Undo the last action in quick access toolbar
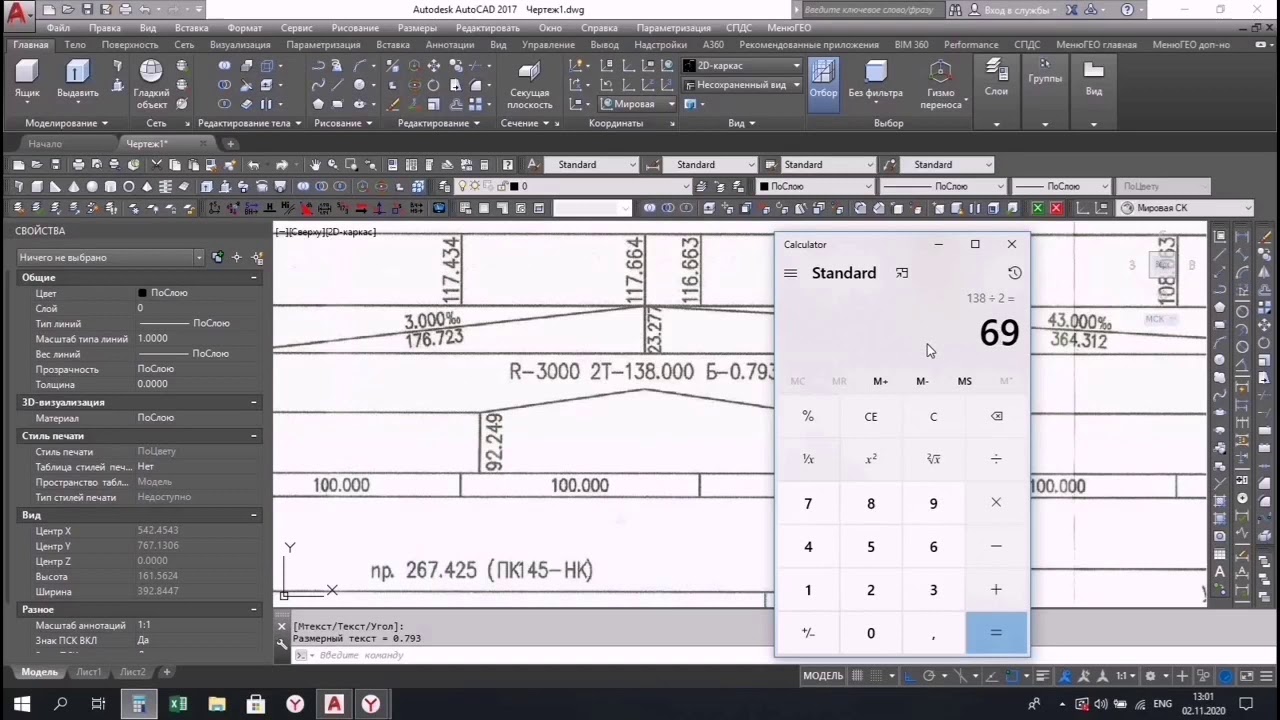 145,10
